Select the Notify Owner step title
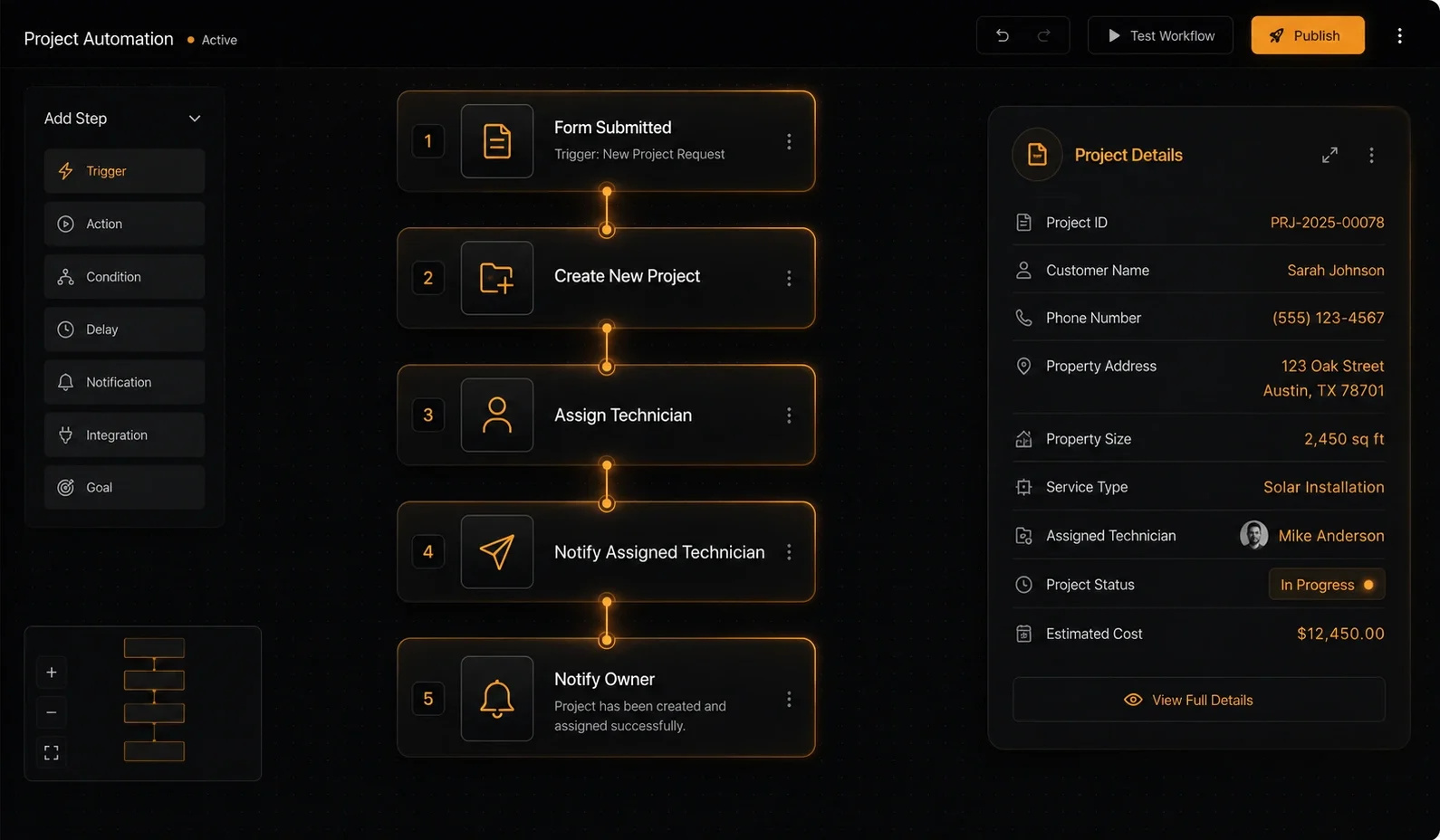 pyautogui.click(x=604, y=679)
